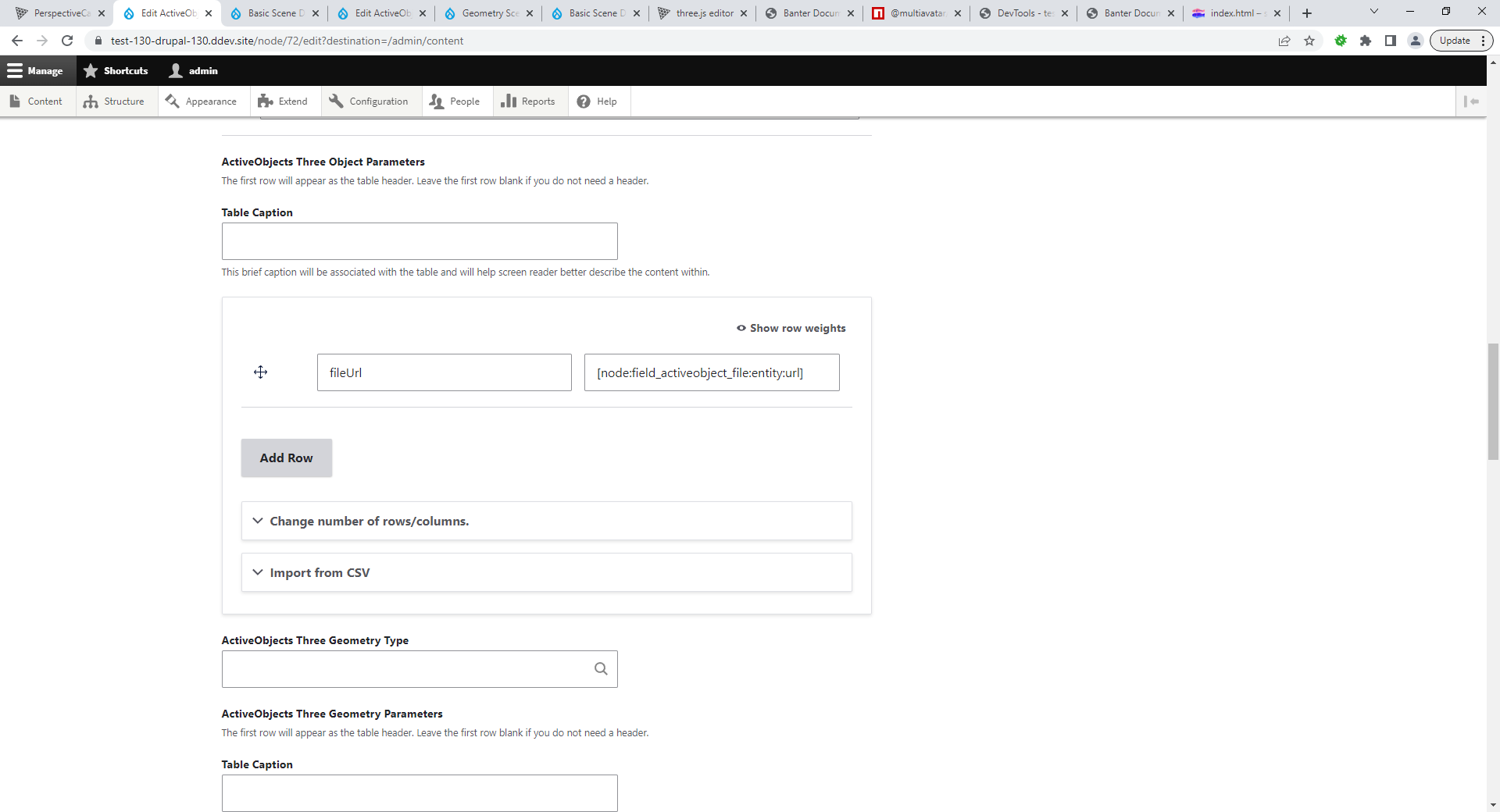Viewport: 1500px width, 812px height.
Task: Click the page vertical scrollbar thumb
Action: 1493,401
